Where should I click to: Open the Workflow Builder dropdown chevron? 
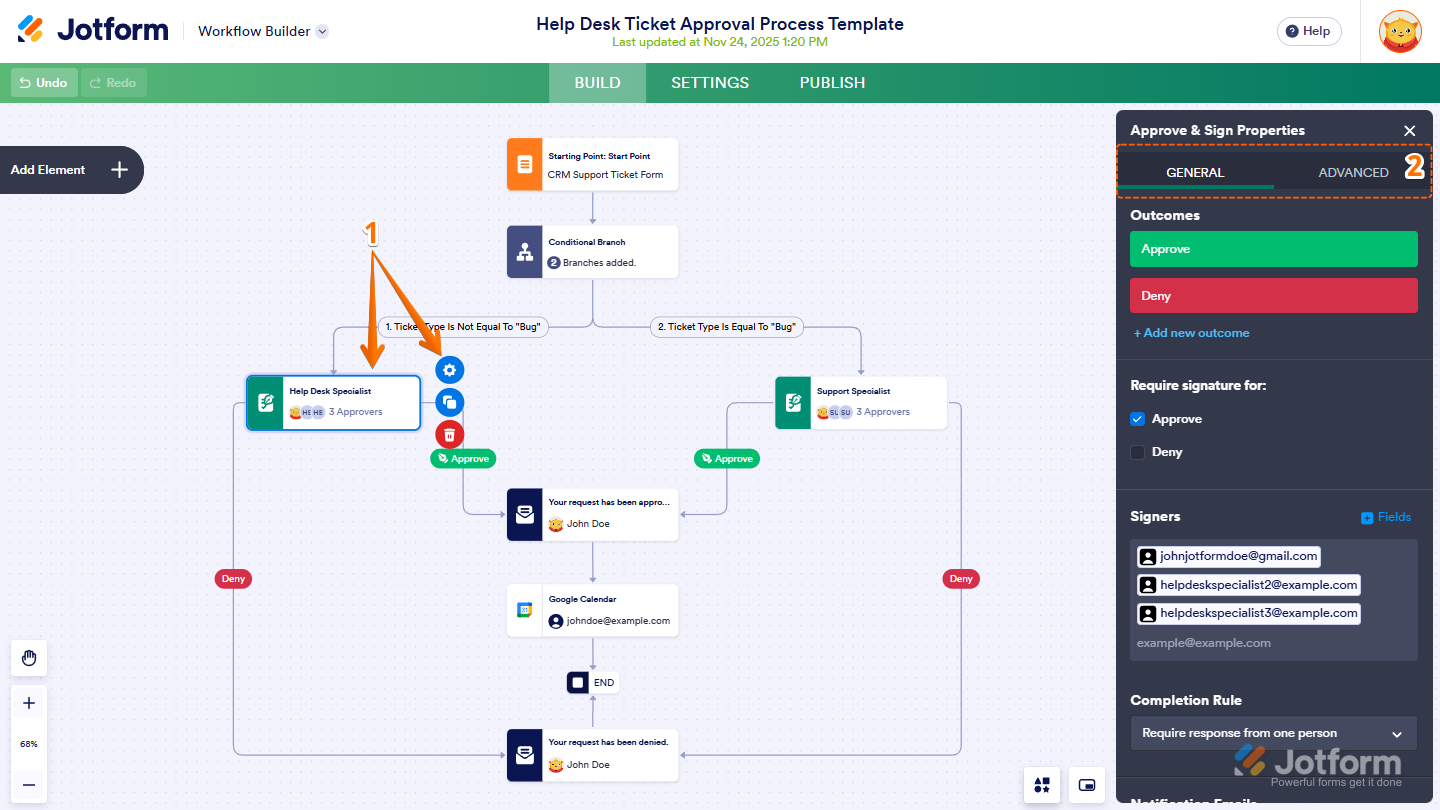point(322,31)
